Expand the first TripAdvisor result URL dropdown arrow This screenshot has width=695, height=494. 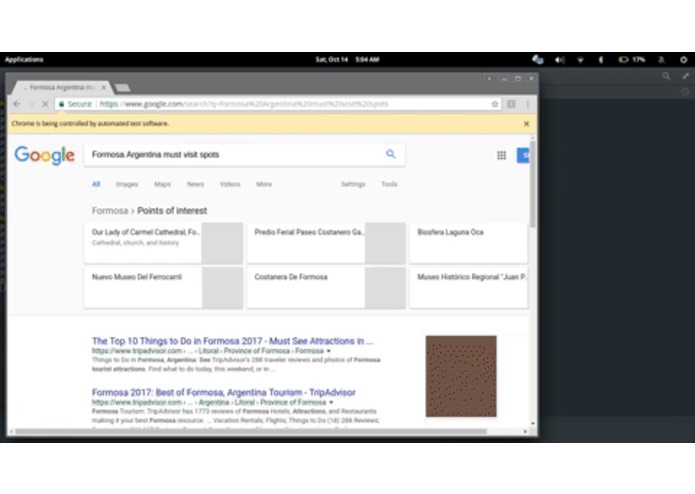click(x=328, y=351)
